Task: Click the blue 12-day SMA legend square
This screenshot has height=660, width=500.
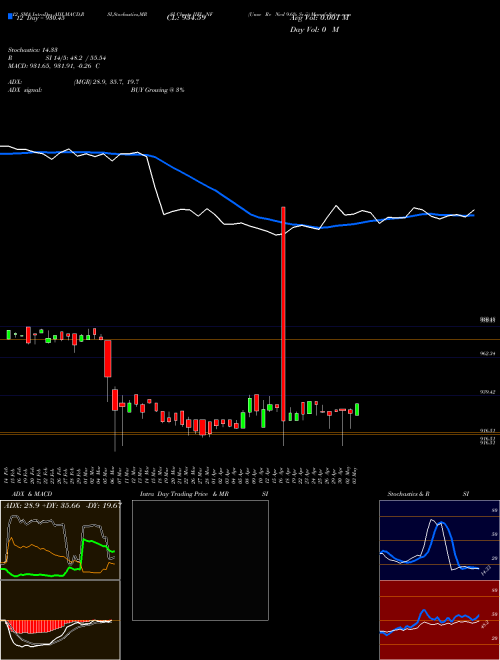Action: tap(11, 16)
